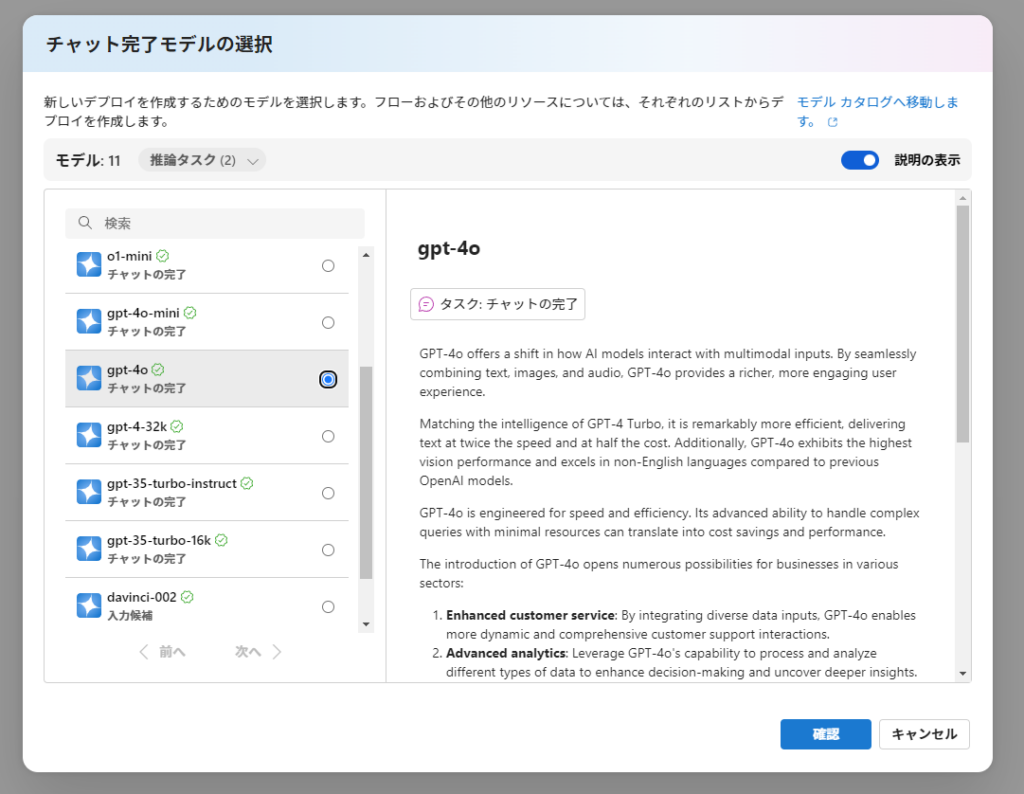1024x794 pixels.
Task: Click the チャット完了モデルの選択 dialog title
Action: pyautogui.click(x=159, y=44)
